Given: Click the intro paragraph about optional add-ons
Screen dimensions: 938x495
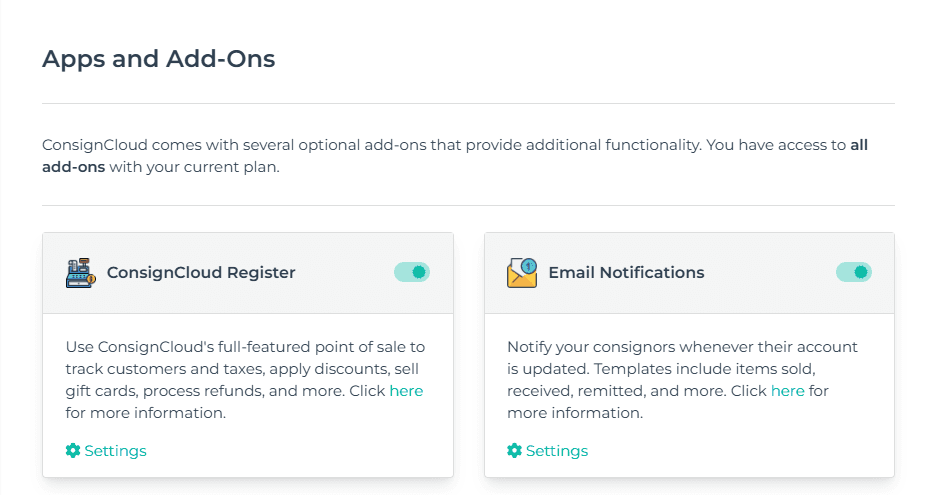Looking at the screenshot, I should (x=455, y=156).
